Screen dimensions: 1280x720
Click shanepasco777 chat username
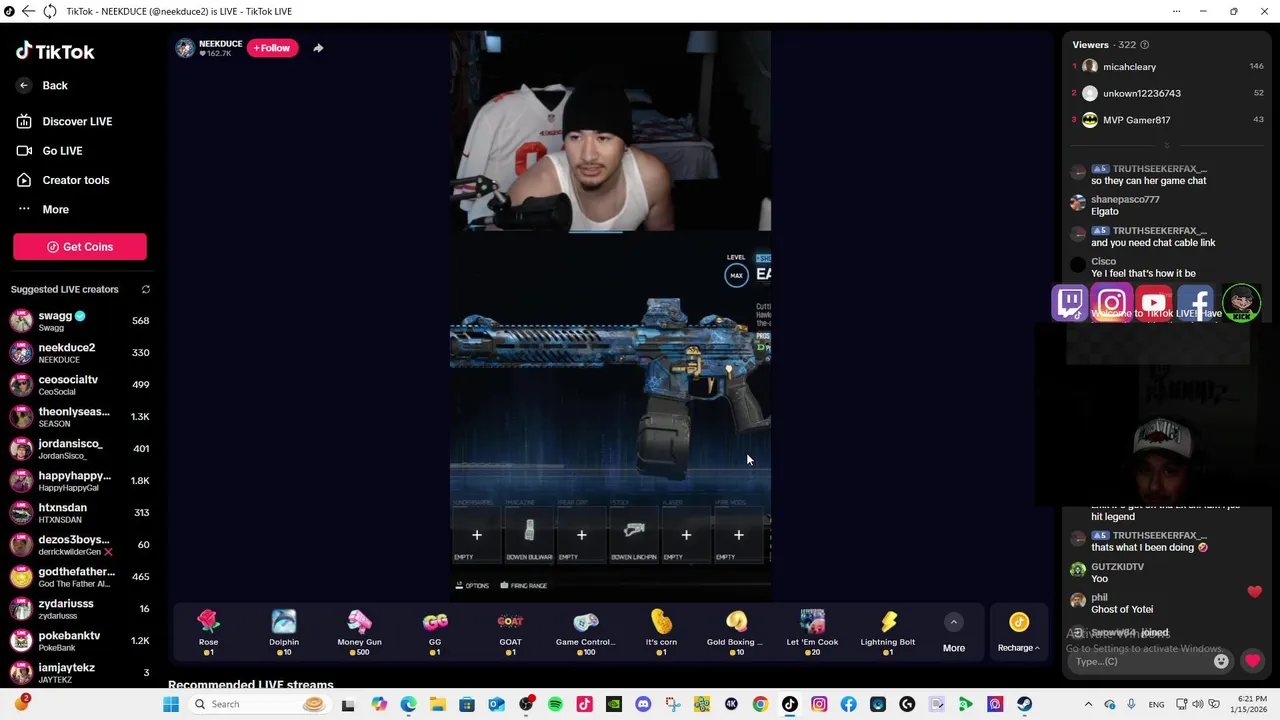pos(1125,199)
